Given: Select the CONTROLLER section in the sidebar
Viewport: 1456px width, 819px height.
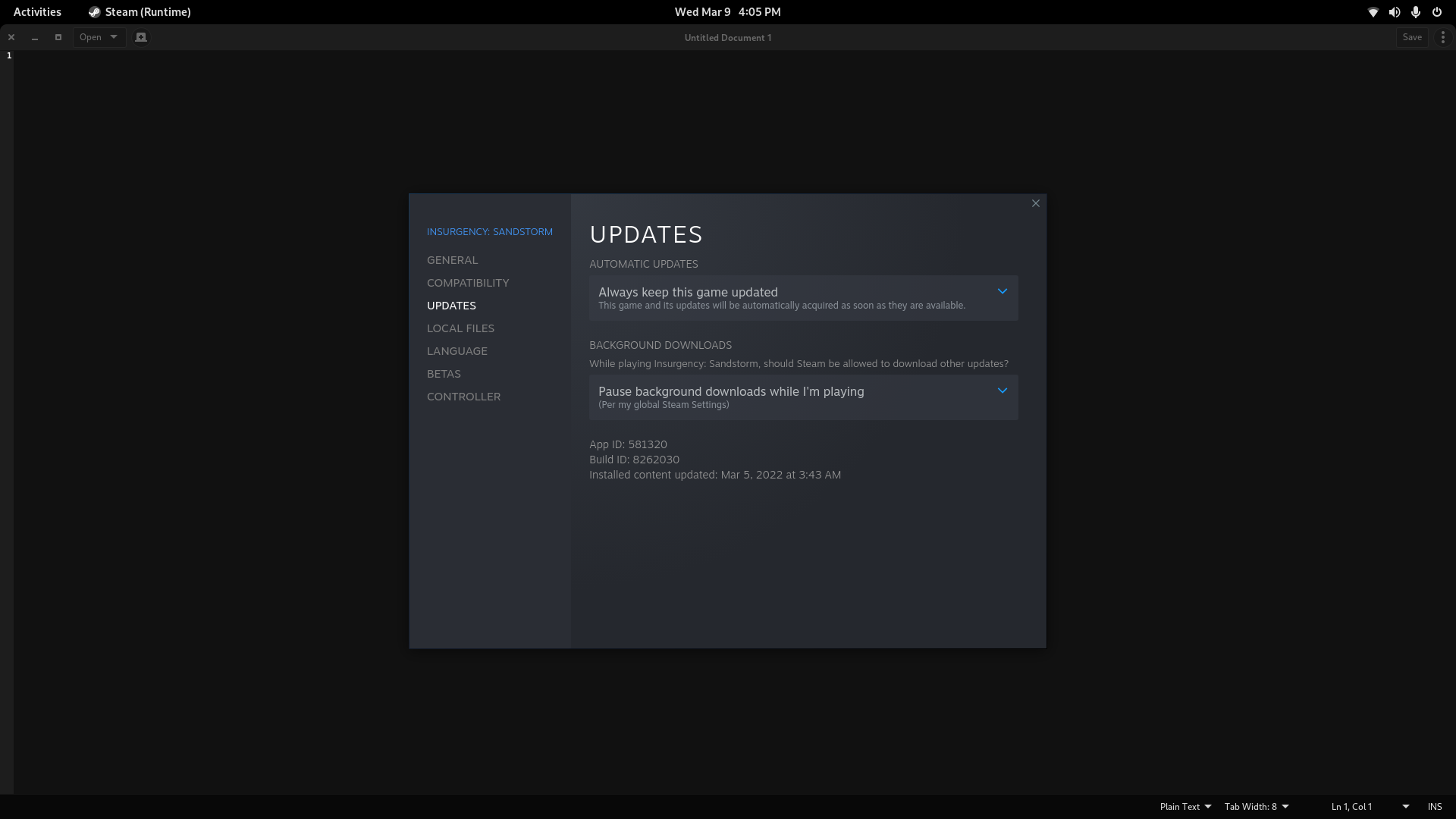Looking at the screenshot, I should pyautogui.click(x=463, y=396).
